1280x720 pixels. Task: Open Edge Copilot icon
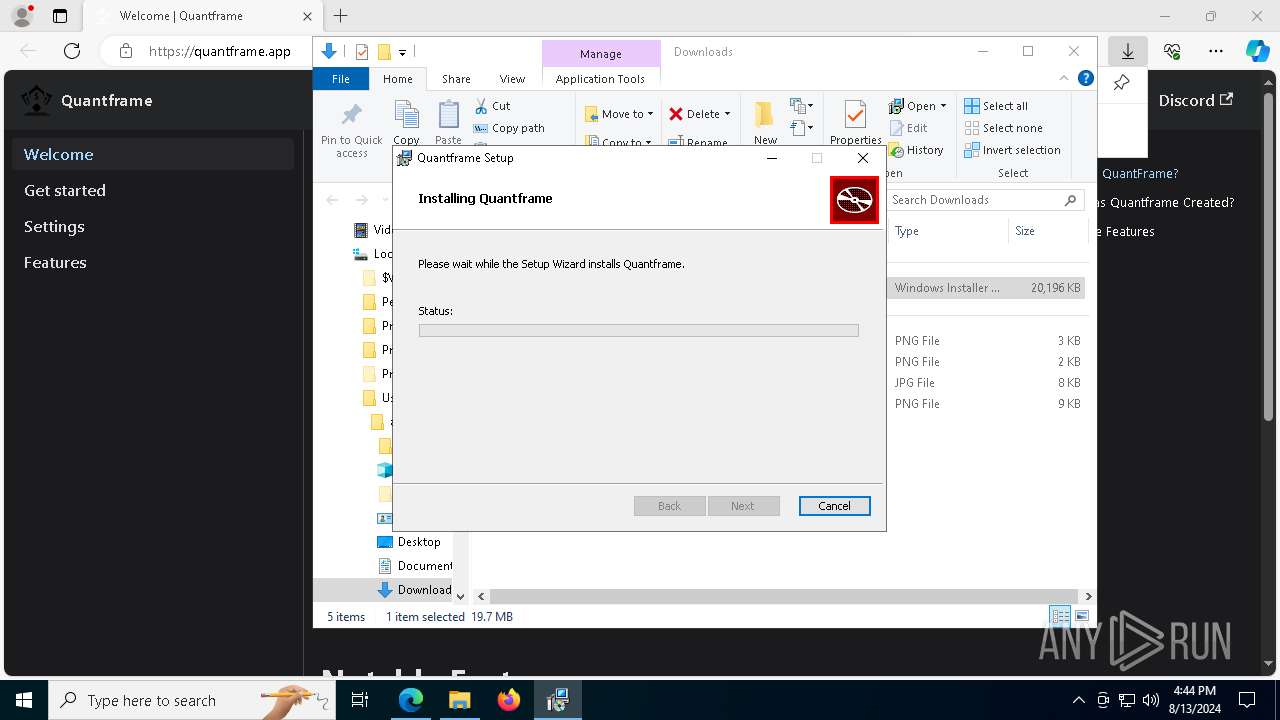pyautogui.click(x=1257, y=51)
